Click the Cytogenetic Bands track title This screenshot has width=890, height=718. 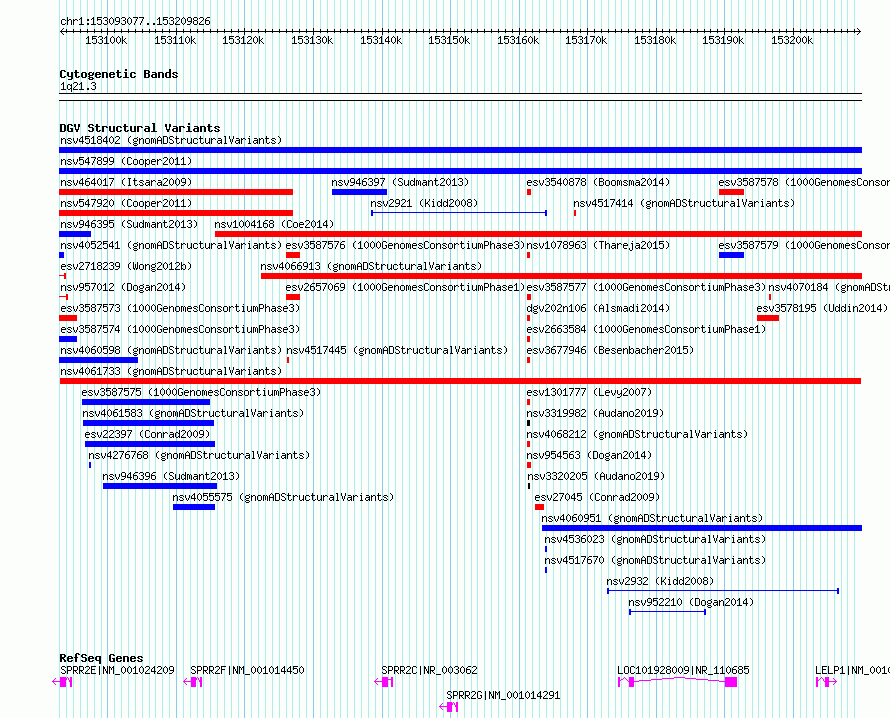pyautogui.click(x=119, y=74)
